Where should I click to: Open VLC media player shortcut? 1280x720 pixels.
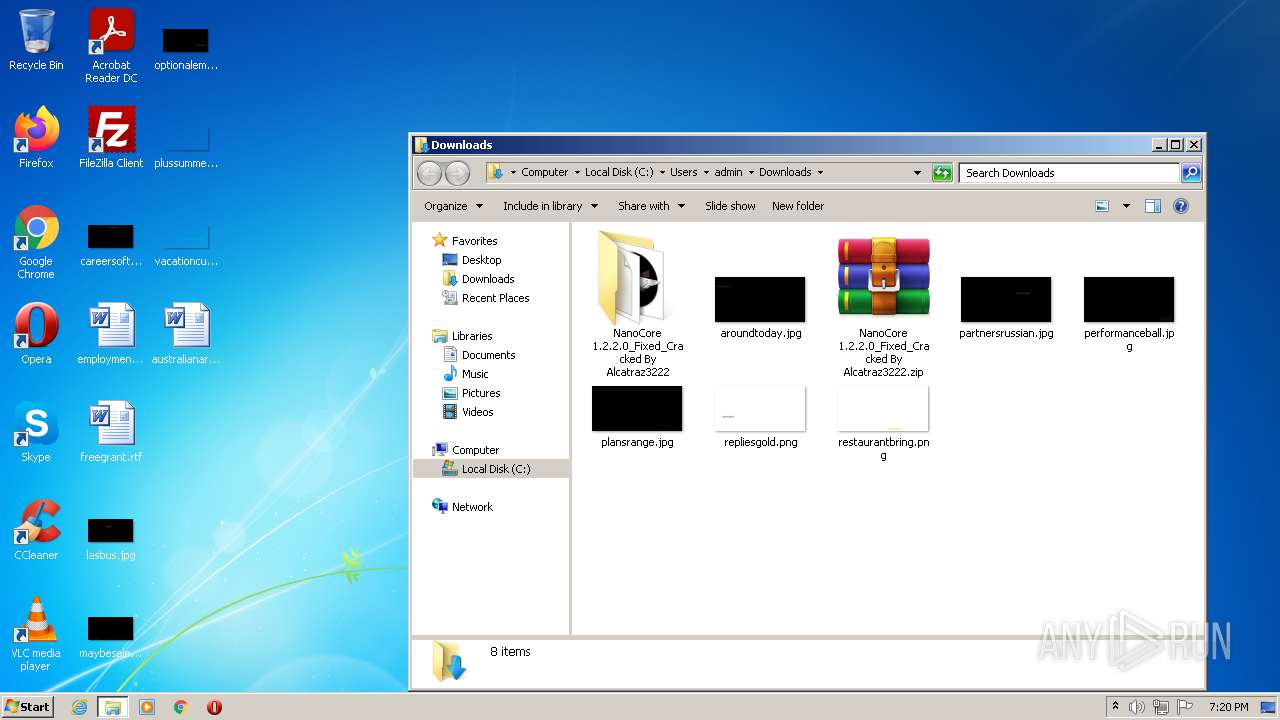(x=36, y=634)
